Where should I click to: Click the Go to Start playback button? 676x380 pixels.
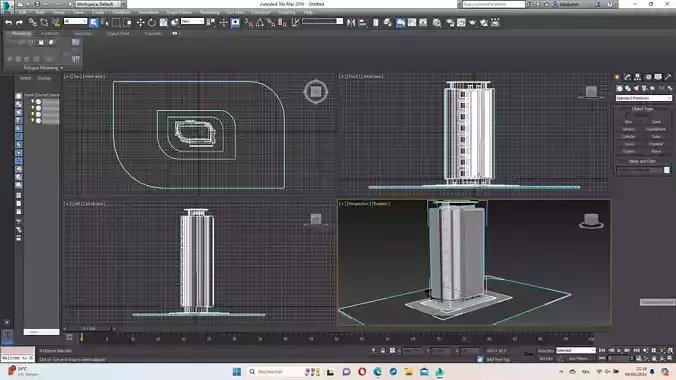tap(602, 351)
